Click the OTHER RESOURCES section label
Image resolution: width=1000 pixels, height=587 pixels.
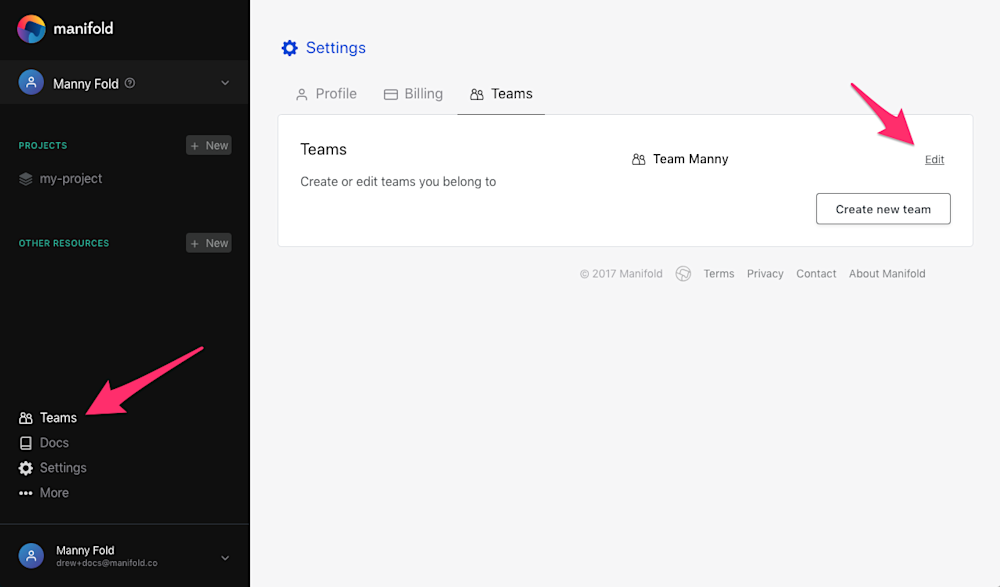pos(64,243)
